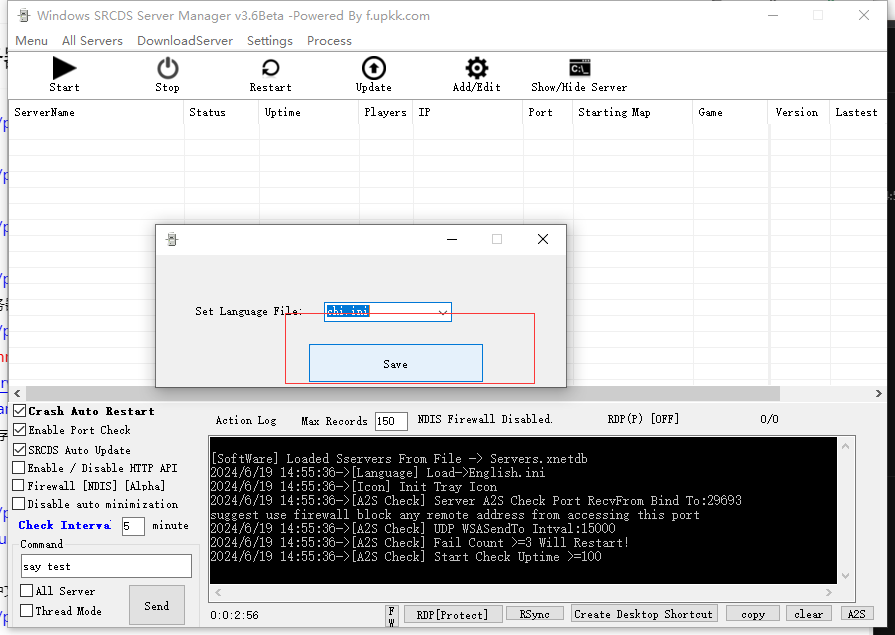The width and height of the screenshot is (895, 635).
Task: Enable the HTTP API checkbox
Action: coord(20,467)
